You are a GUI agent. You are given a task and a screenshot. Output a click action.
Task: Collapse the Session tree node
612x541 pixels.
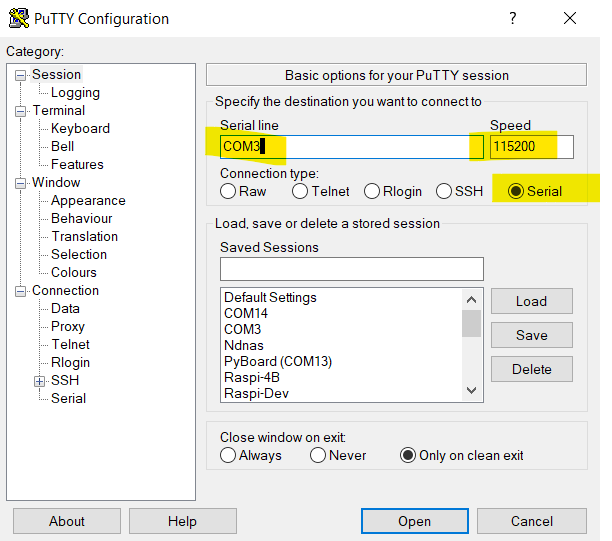20,75
